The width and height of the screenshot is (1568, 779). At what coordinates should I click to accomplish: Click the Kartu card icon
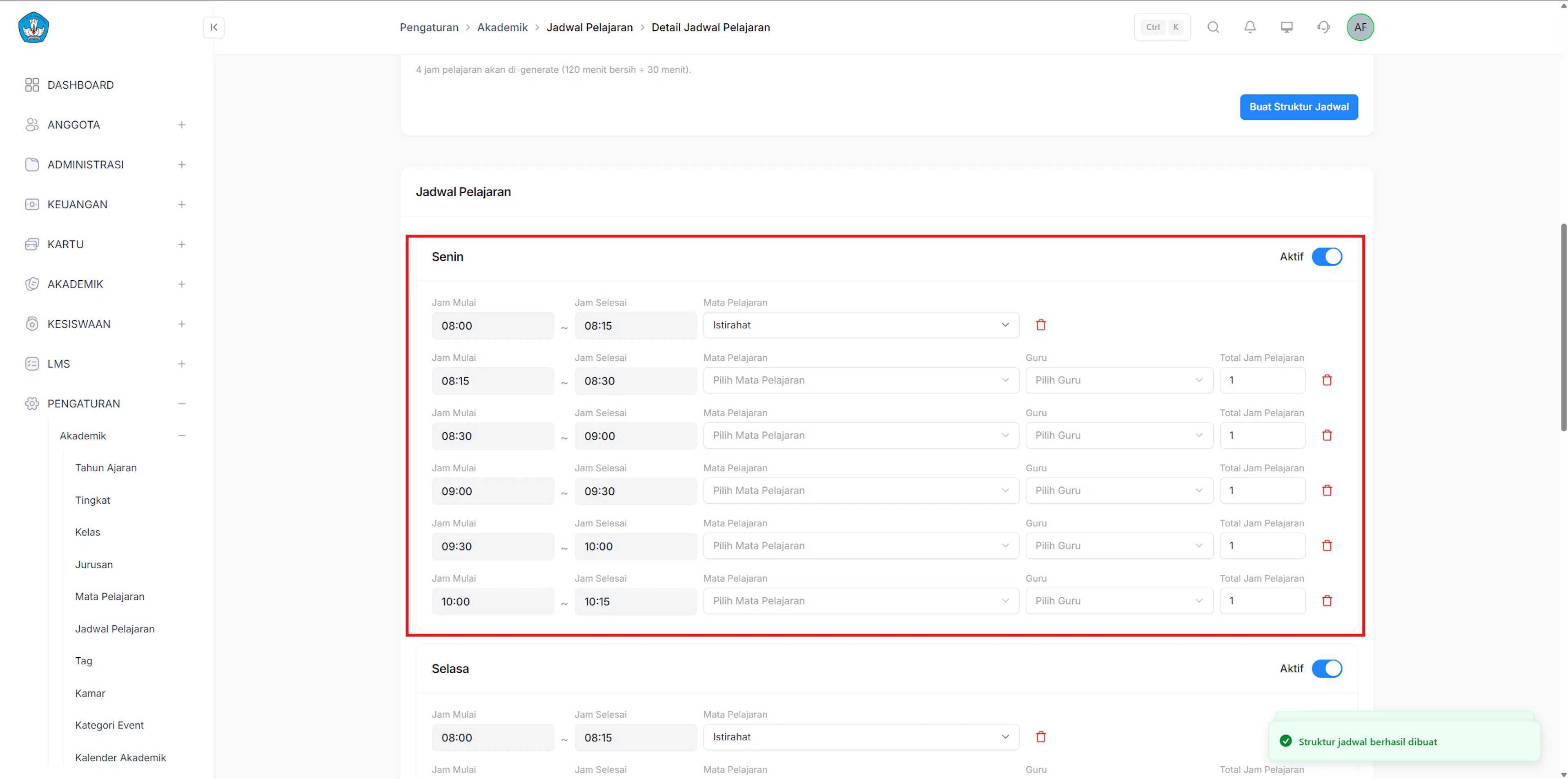(32, 244)
